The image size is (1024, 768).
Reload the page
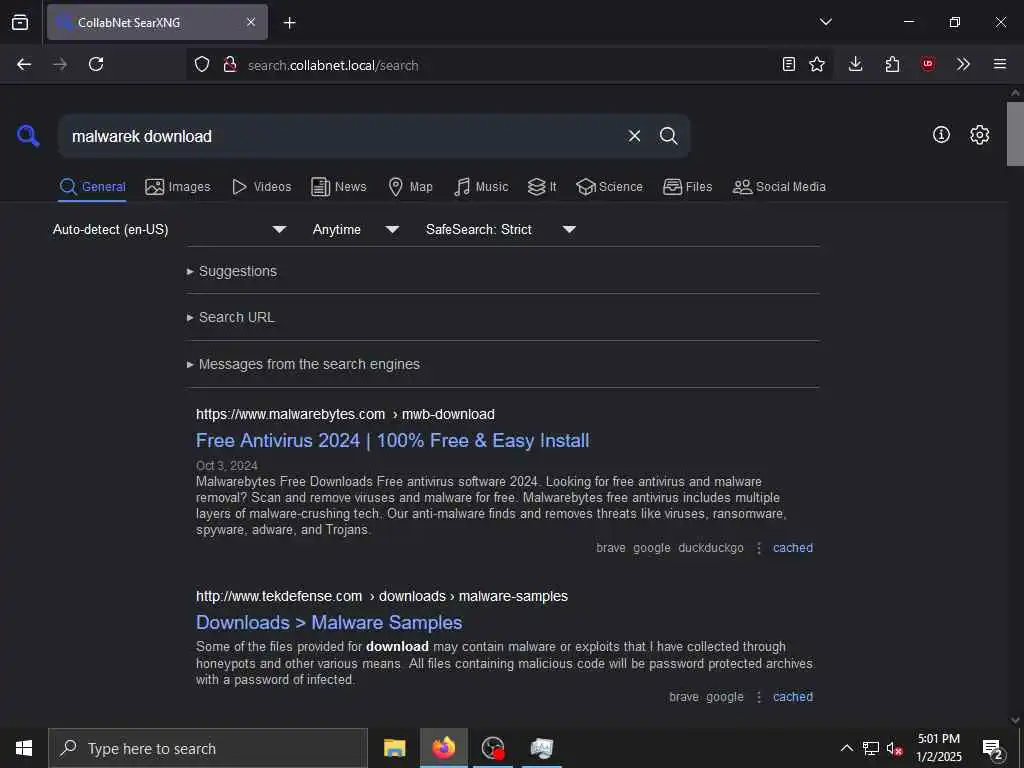tap(96, 64)
